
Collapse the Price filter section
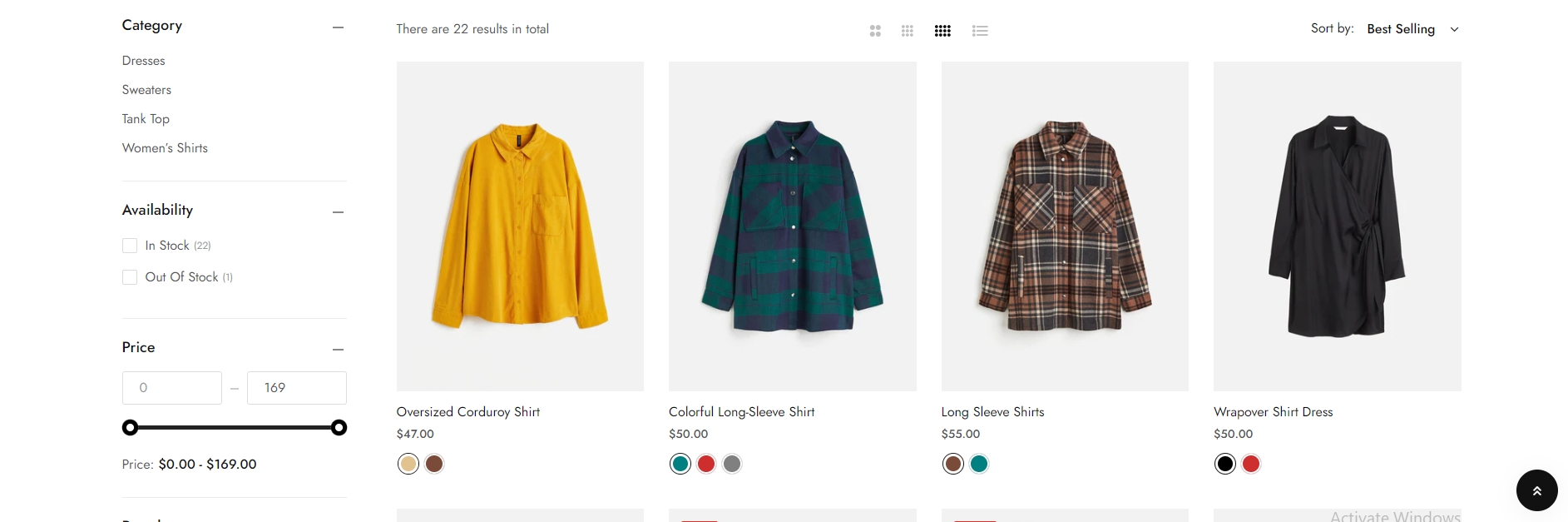tap(338, 350)
